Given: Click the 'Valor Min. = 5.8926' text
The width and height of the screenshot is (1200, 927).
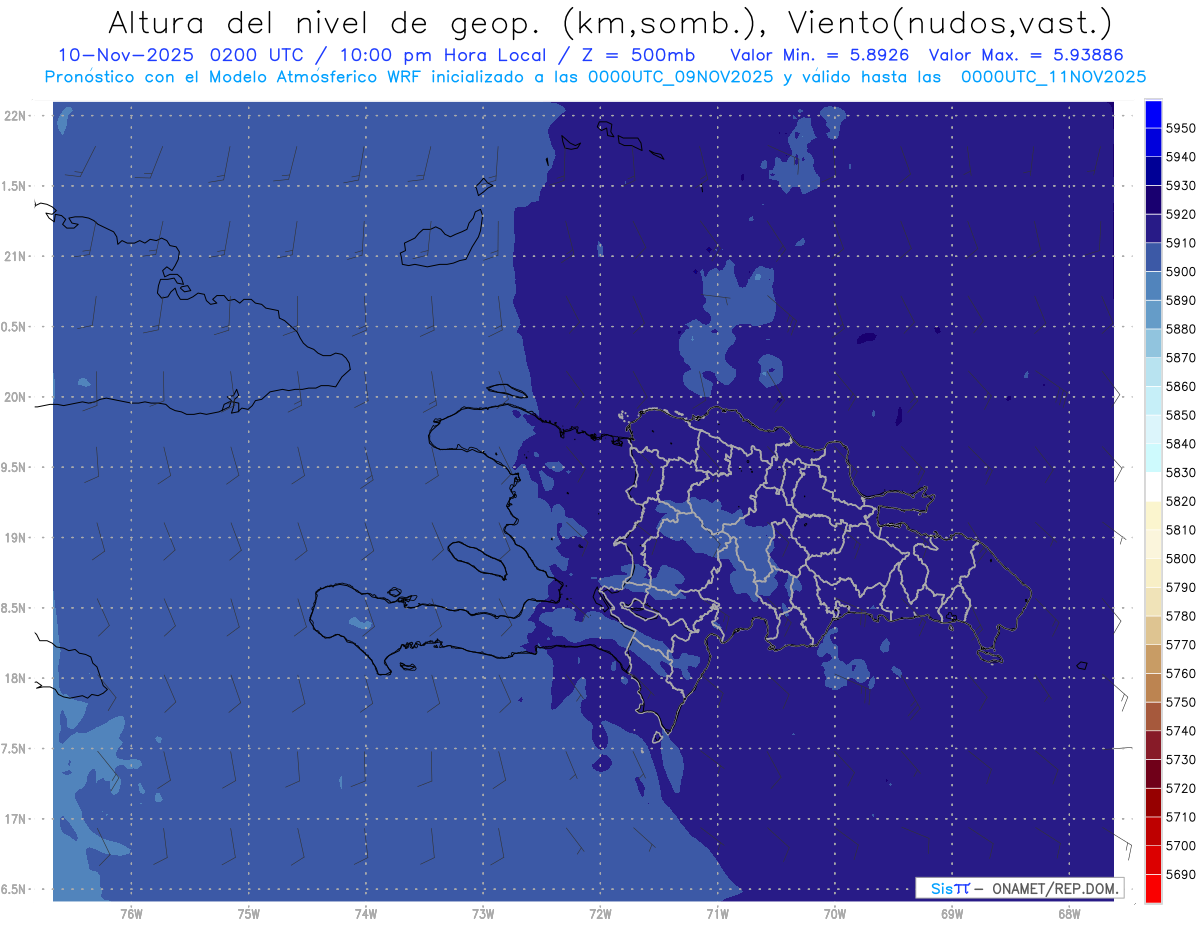Looking at the screenshot, I should [819, 55].
